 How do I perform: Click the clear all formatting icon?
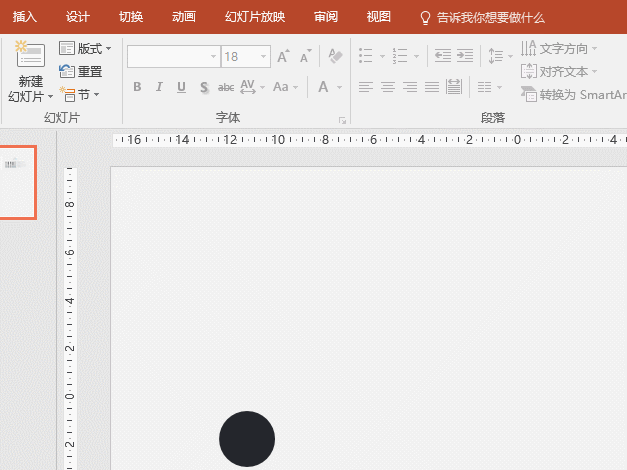click(x=335, y=57)
